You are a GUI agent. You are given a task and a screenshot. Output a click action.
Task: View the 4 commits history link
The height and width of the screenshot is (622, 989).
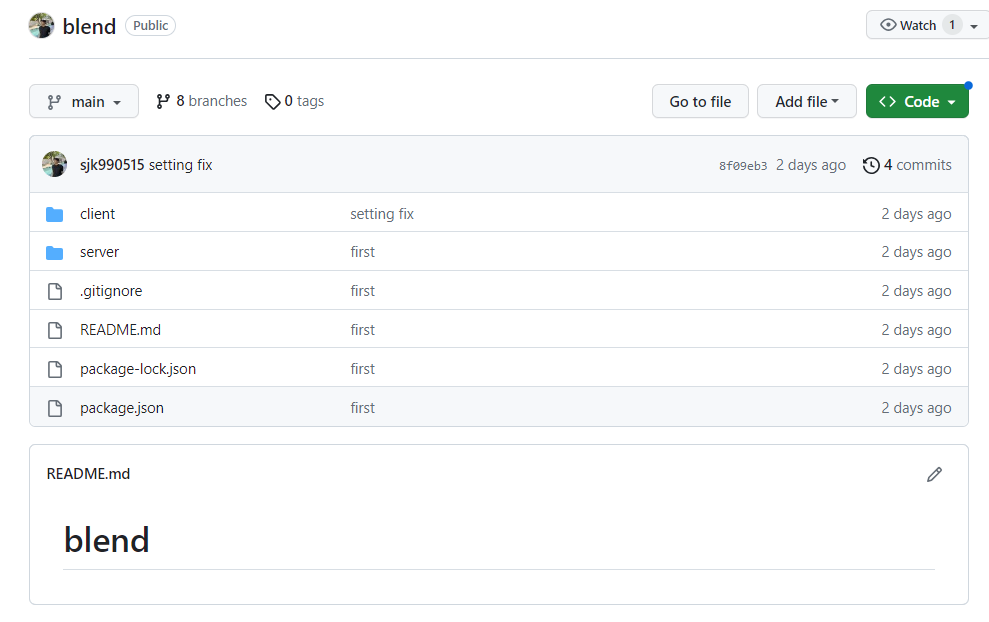[918, 165]
